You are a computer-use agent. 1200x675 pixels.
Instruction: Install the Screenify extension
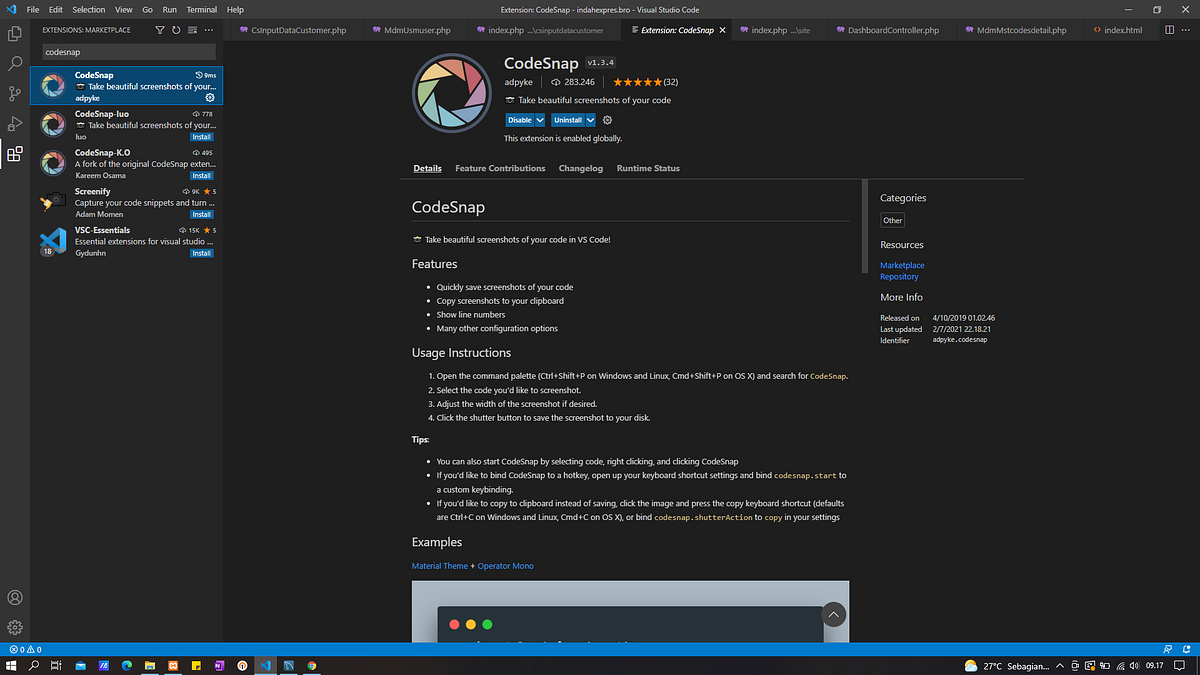[201, 213]
